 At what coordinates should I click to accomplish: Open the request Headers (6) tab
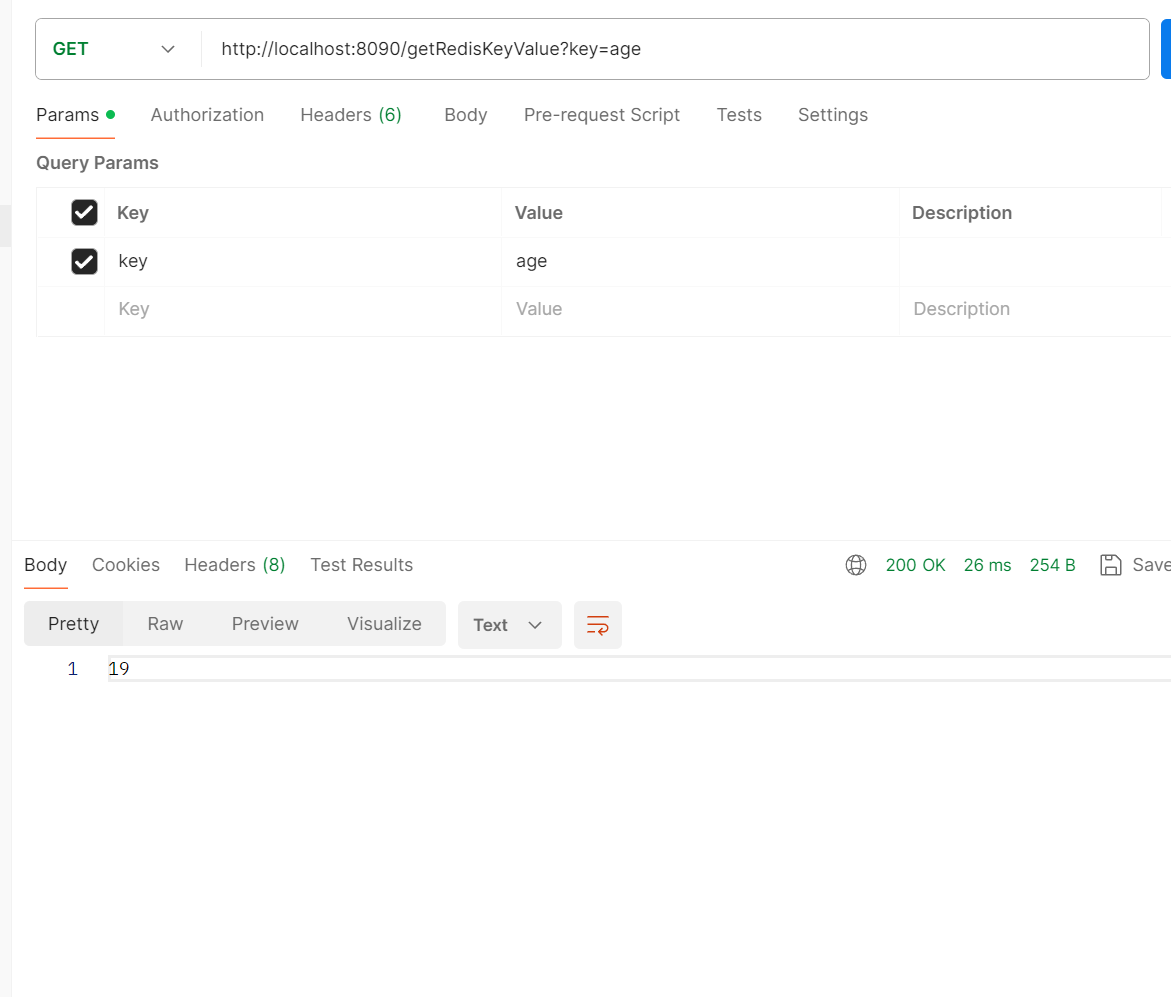(x=351, y=115)
